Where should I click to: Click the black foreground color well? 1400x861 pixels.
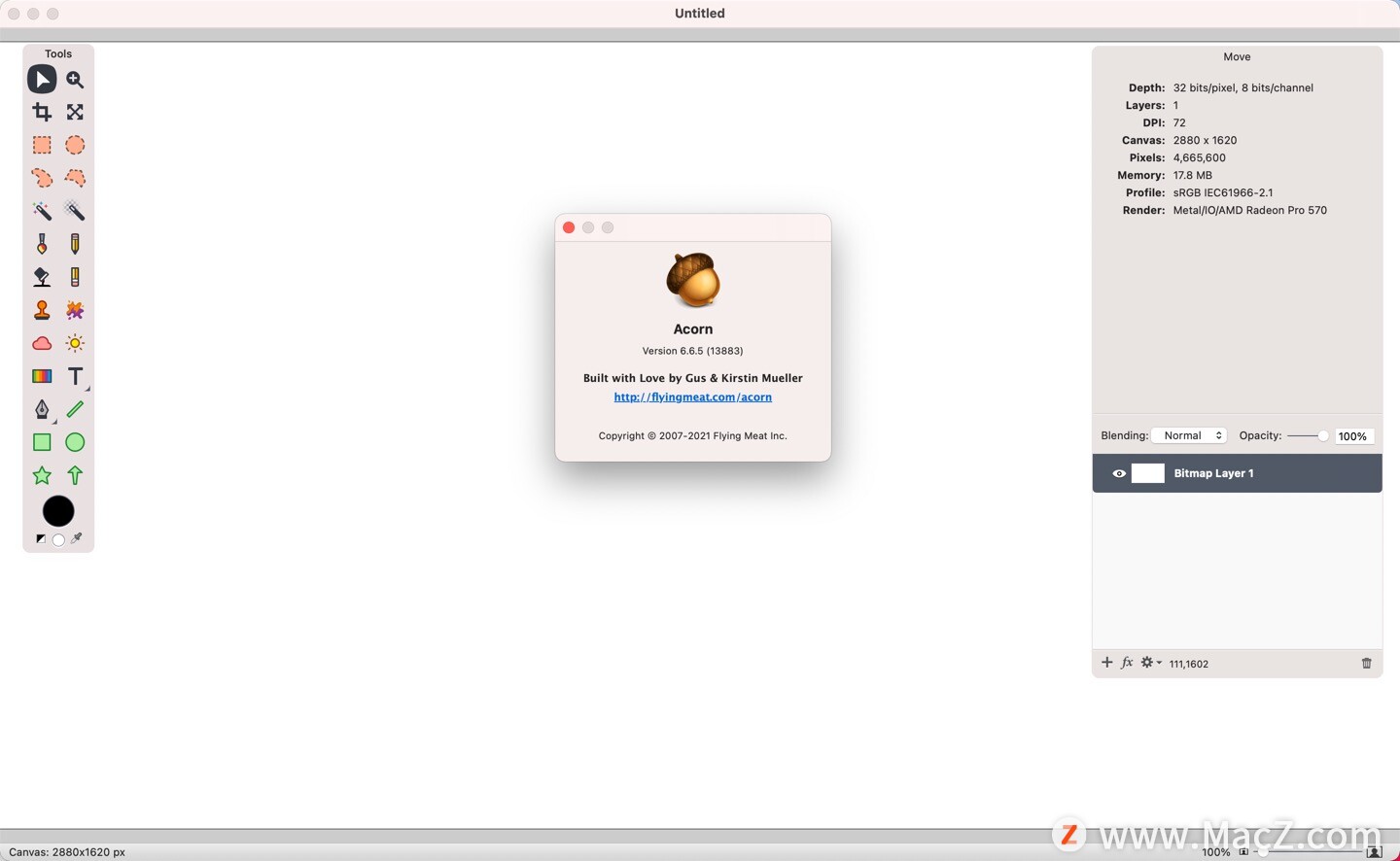coord(57,510)
